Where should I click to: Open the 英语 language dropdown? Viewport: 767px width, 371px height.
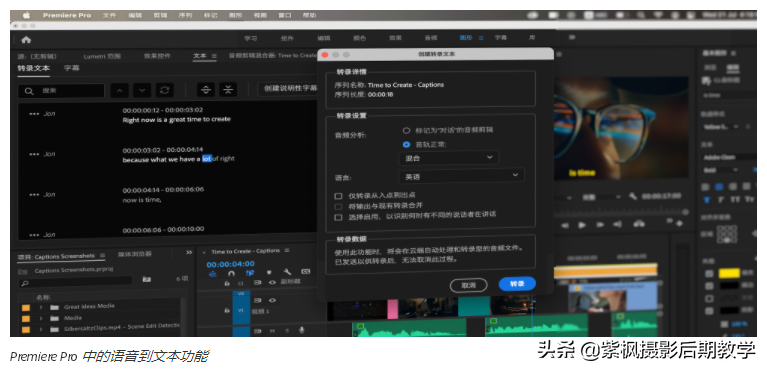point(461,175)
